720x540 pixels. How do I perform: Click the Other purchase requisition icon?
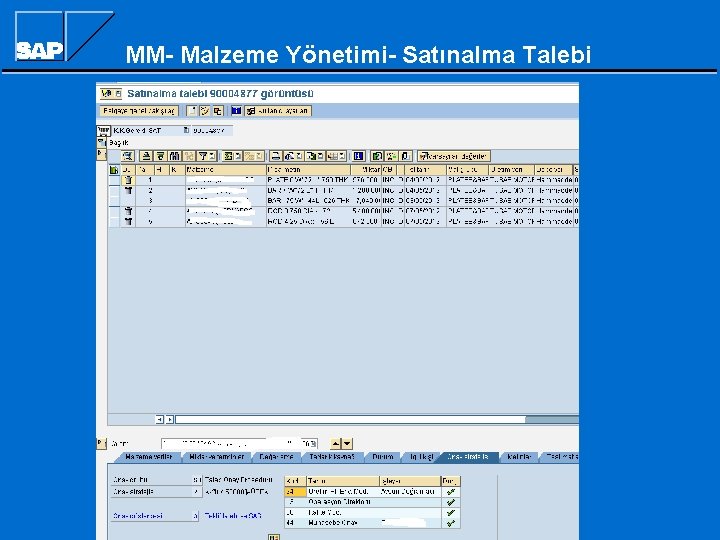(218, 111)
